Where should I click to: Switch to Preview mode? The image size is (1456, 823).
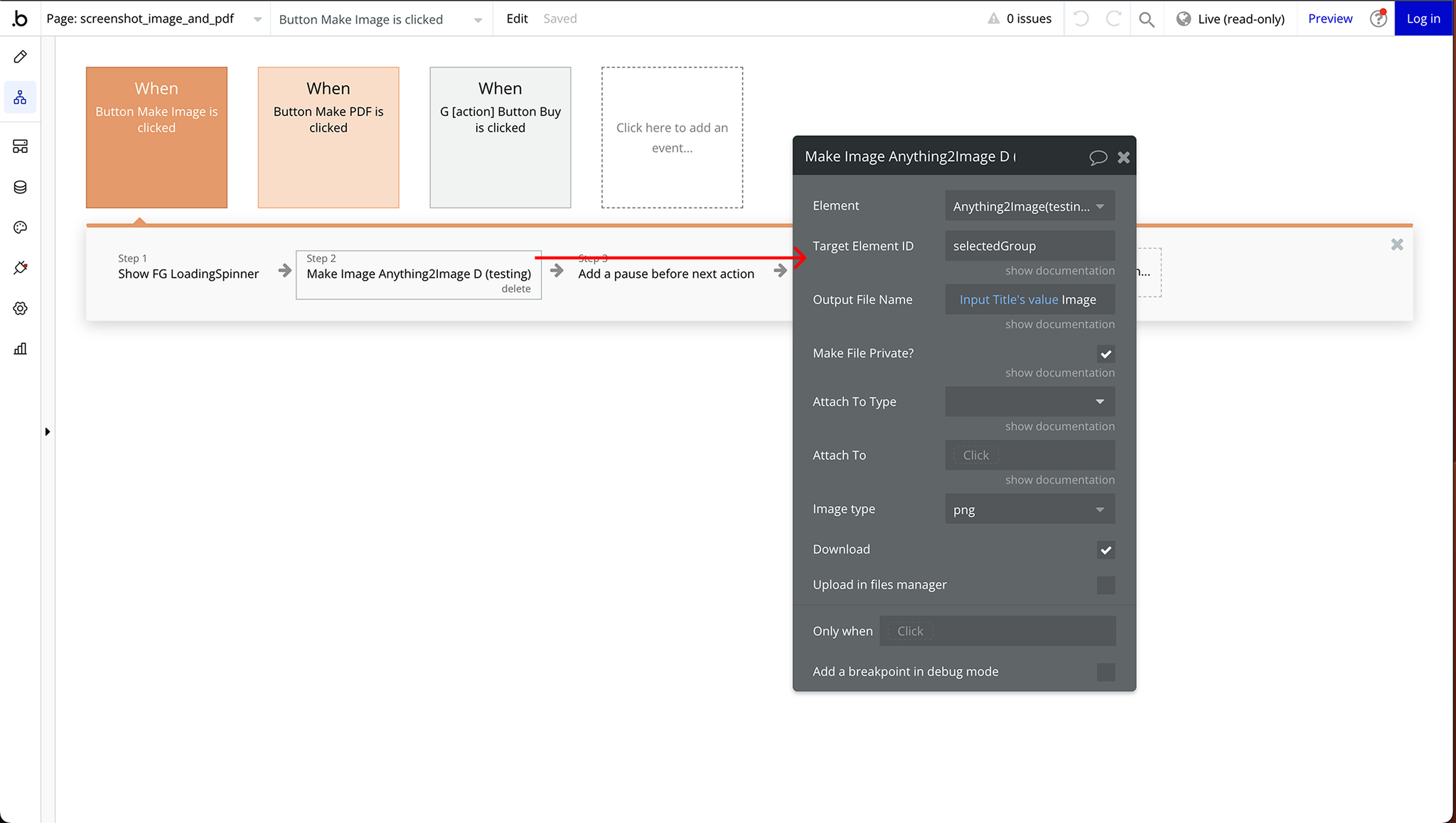(1330, 18)
